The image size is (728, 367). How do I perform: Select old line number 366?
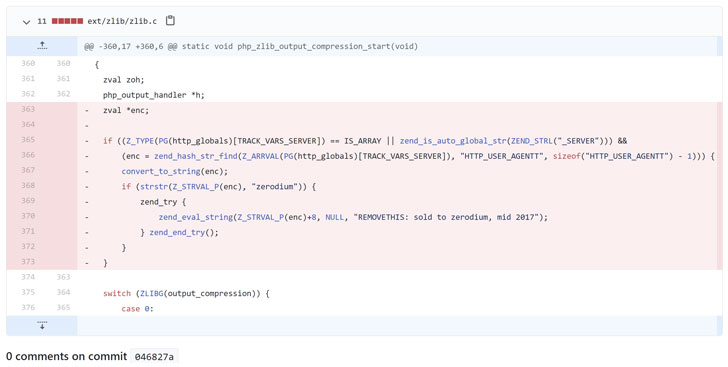[28, 155]
